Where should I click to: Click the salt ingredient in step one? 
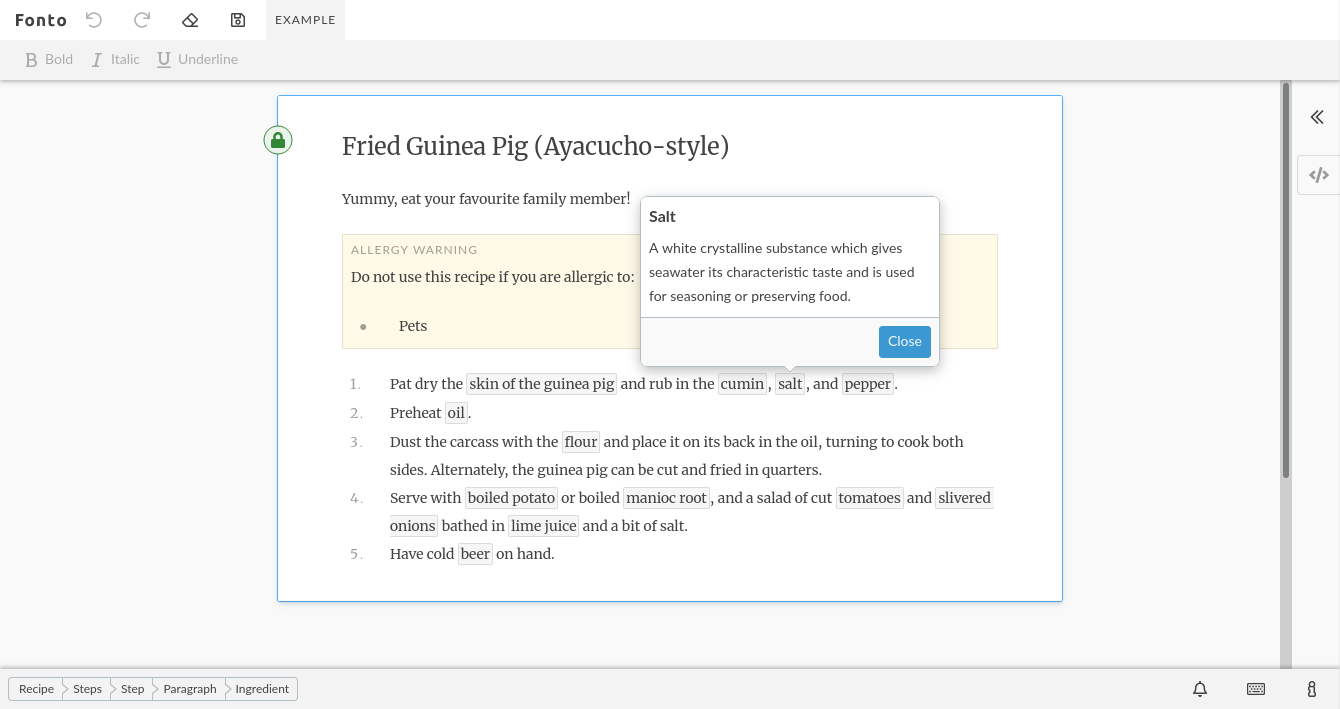[x=789, y=383]
